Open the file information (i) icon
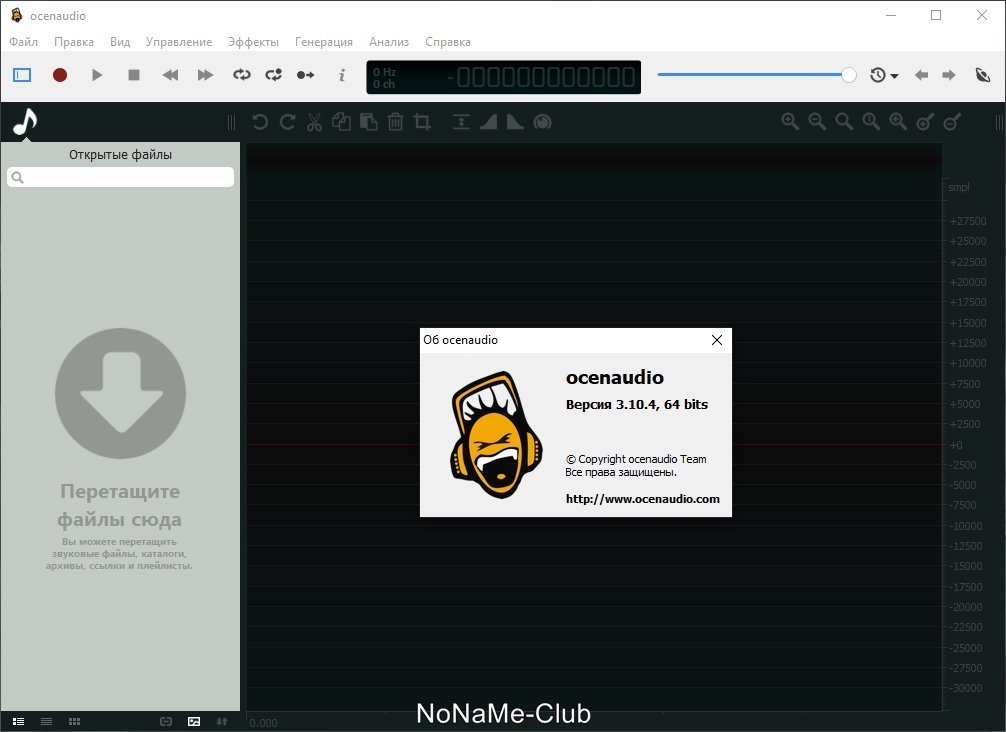This screenshot has width=1006, height=732. click(x=342, y=75)
